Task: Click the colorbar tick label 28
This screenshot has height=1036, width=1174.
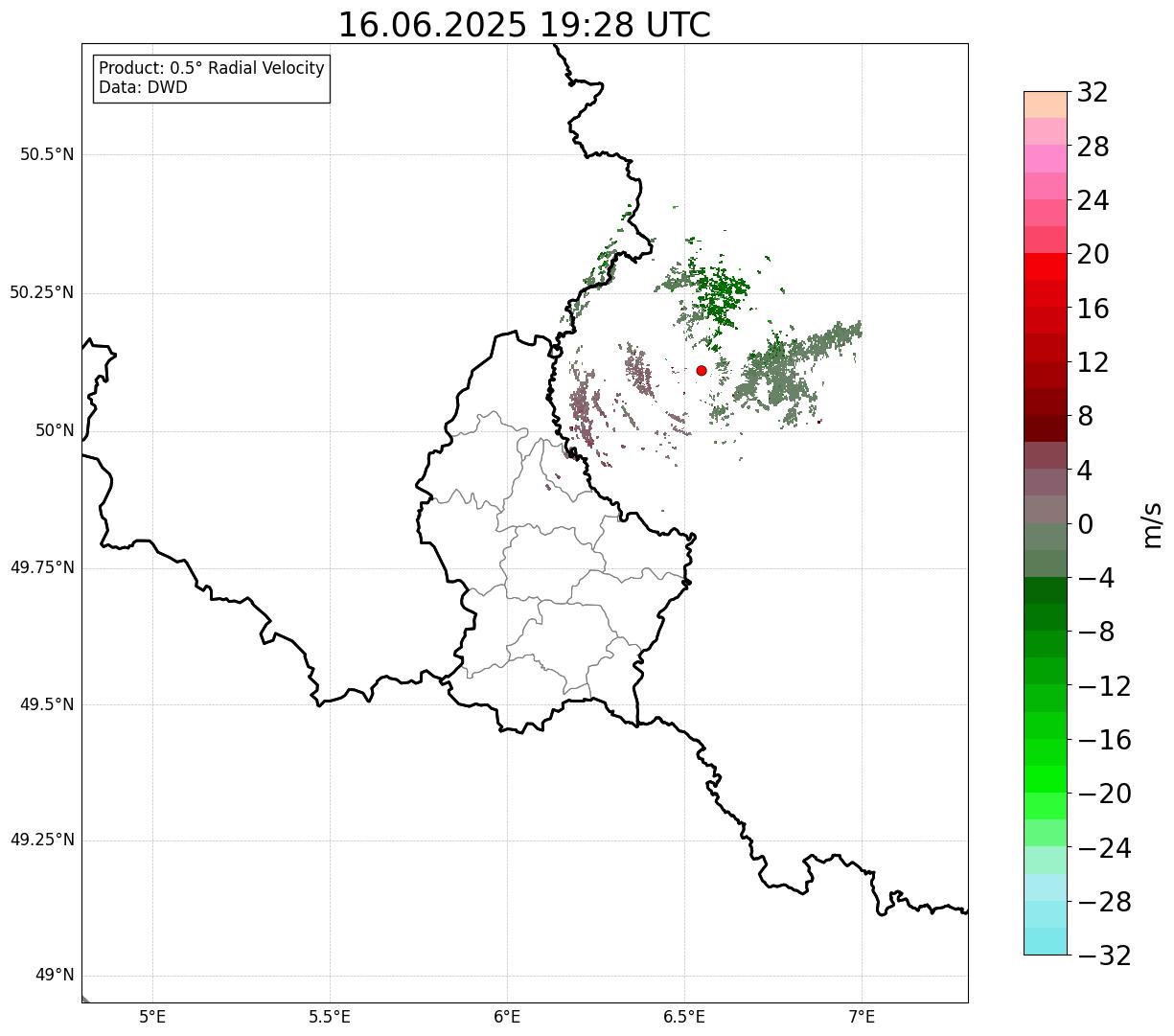Action: pos(1093,148)
